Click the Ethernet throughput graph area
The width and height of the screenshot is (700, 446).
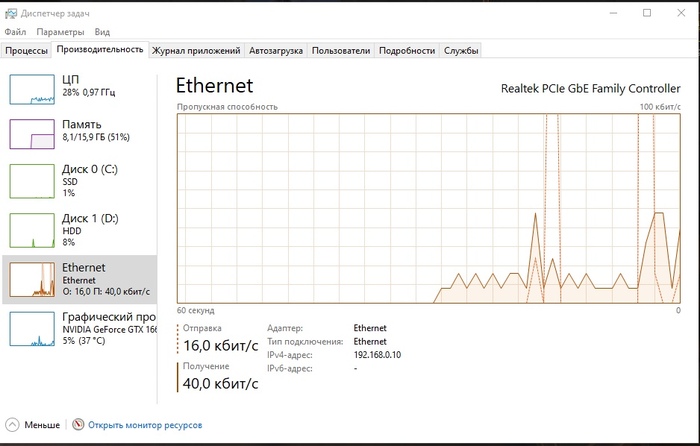428,207
